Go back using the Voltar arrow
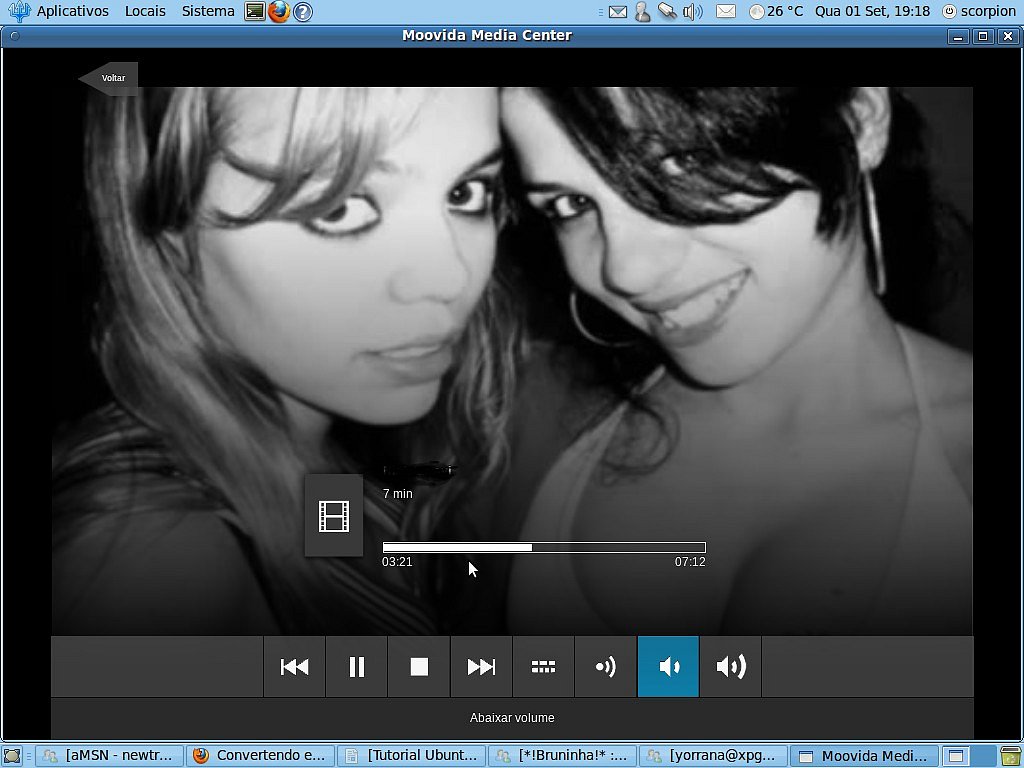Screen dimensions: 1024x768 [x=108, y=78]
